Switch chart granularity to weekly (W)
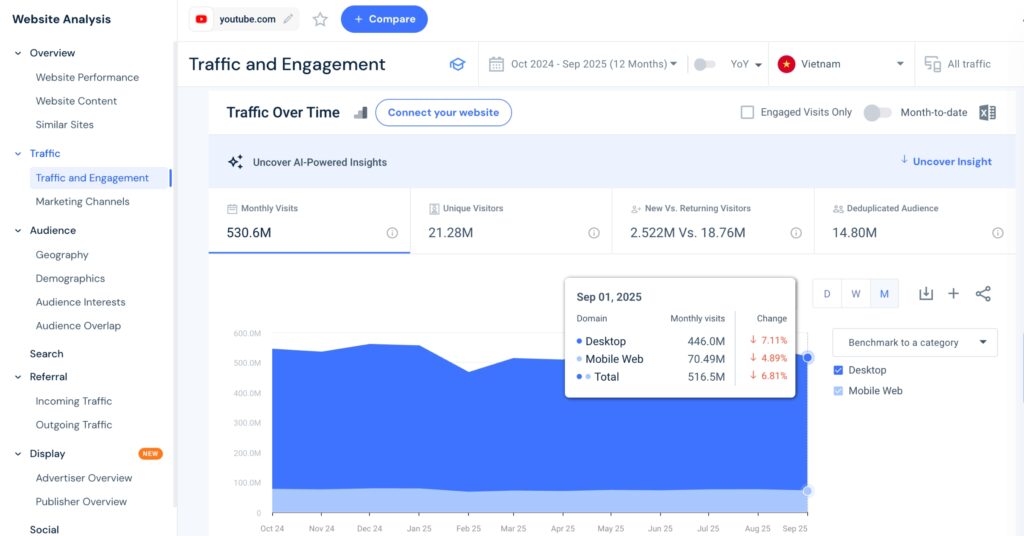The image size is (1024, 536). coord(856,293)
